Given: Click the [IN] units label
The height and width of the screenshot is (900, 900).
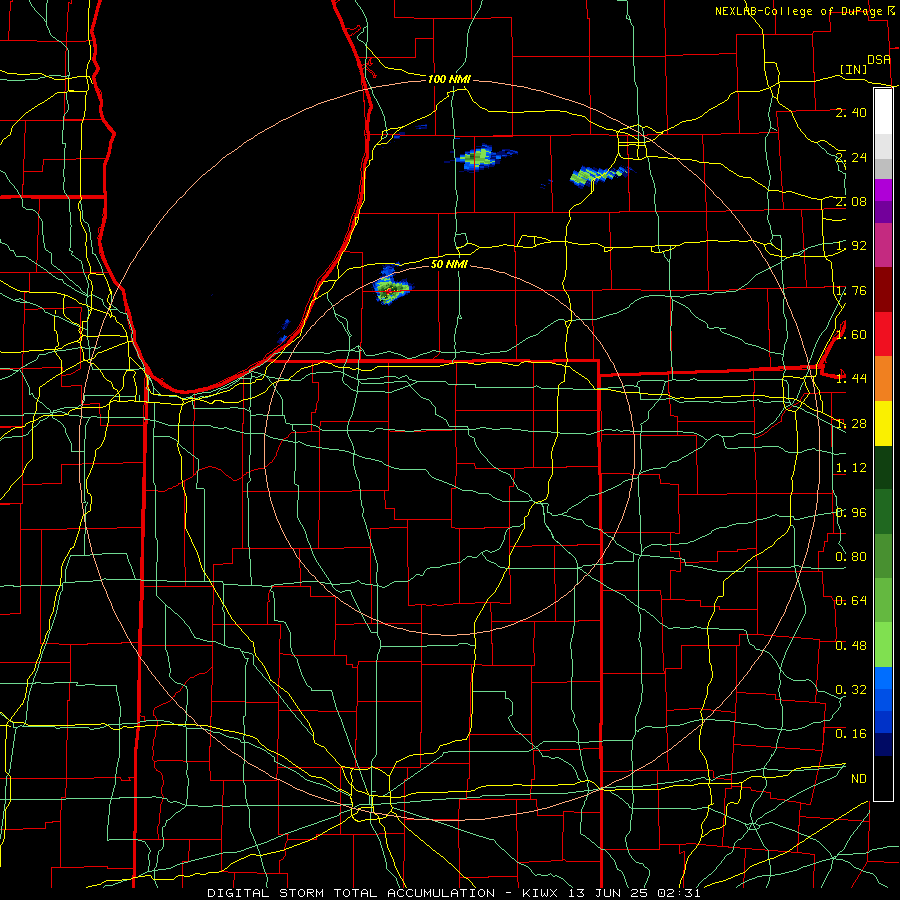Looking at the screenshot, I should 854,69.
